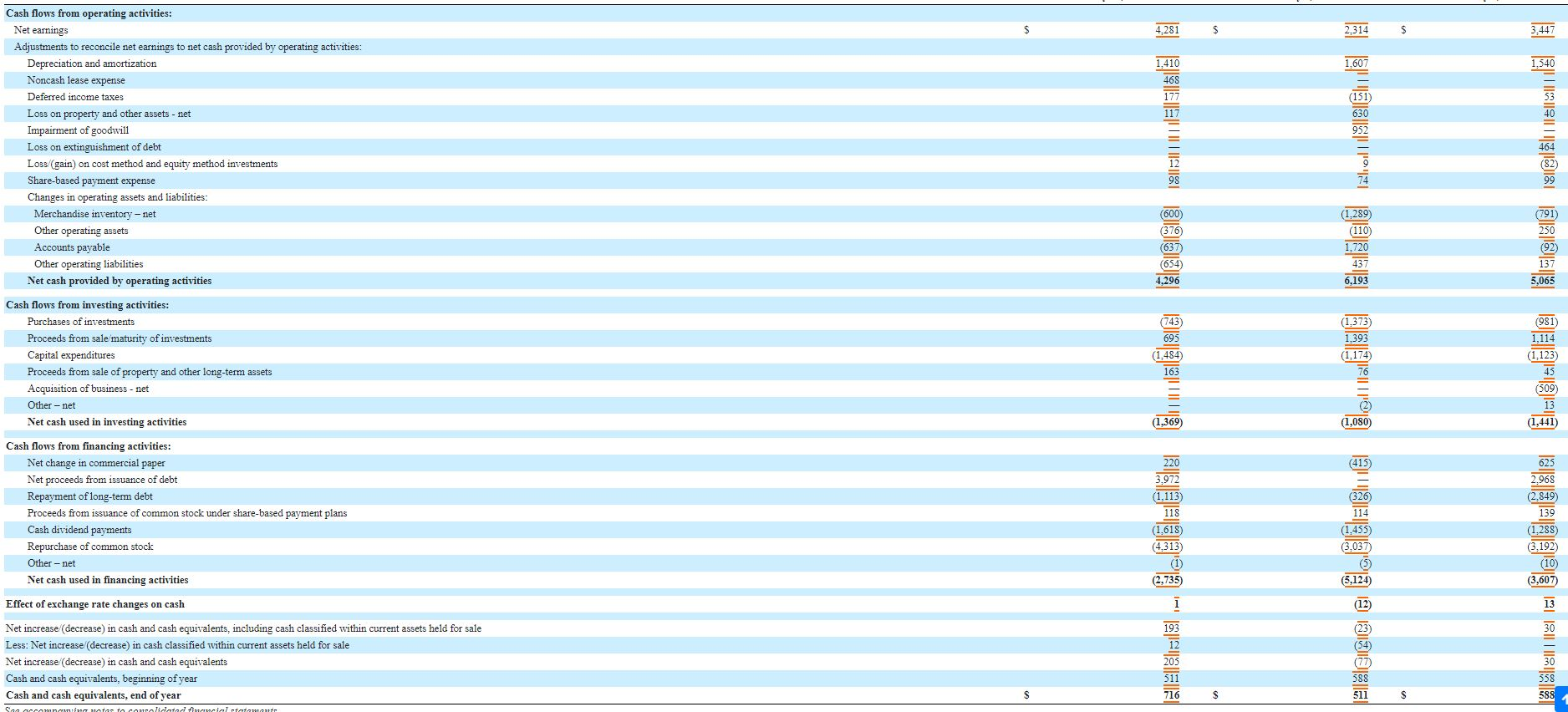Click accounts payable value 1,720
1568x712 pixels.
(1356, 247)
